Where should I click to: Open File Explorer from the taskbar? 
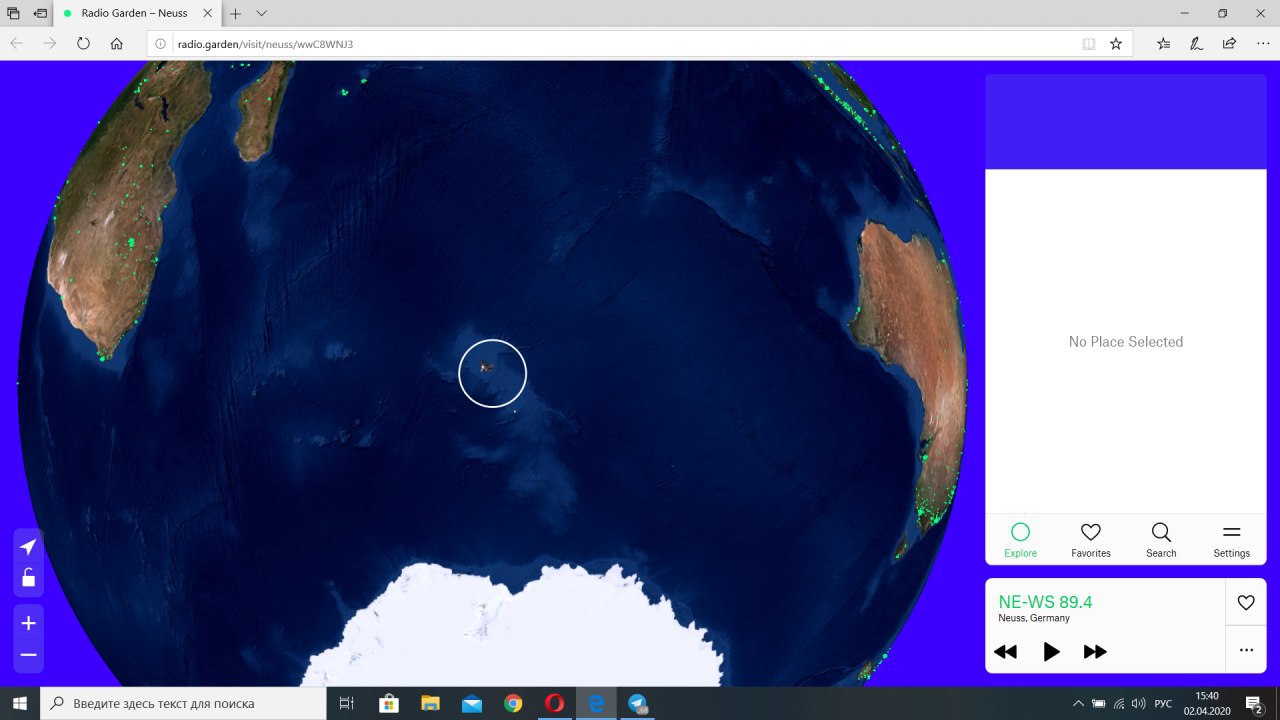430,704
